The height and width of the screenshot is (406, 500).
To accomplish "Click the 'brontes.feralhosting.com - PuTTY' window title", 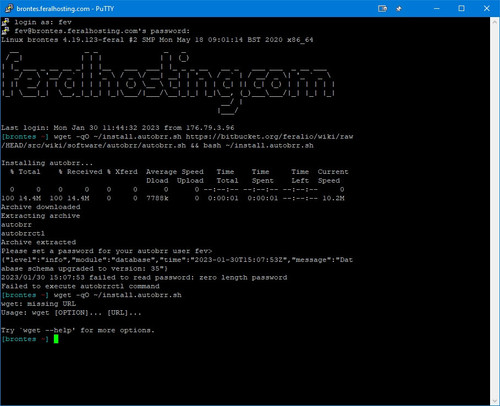I will point(65,9).
